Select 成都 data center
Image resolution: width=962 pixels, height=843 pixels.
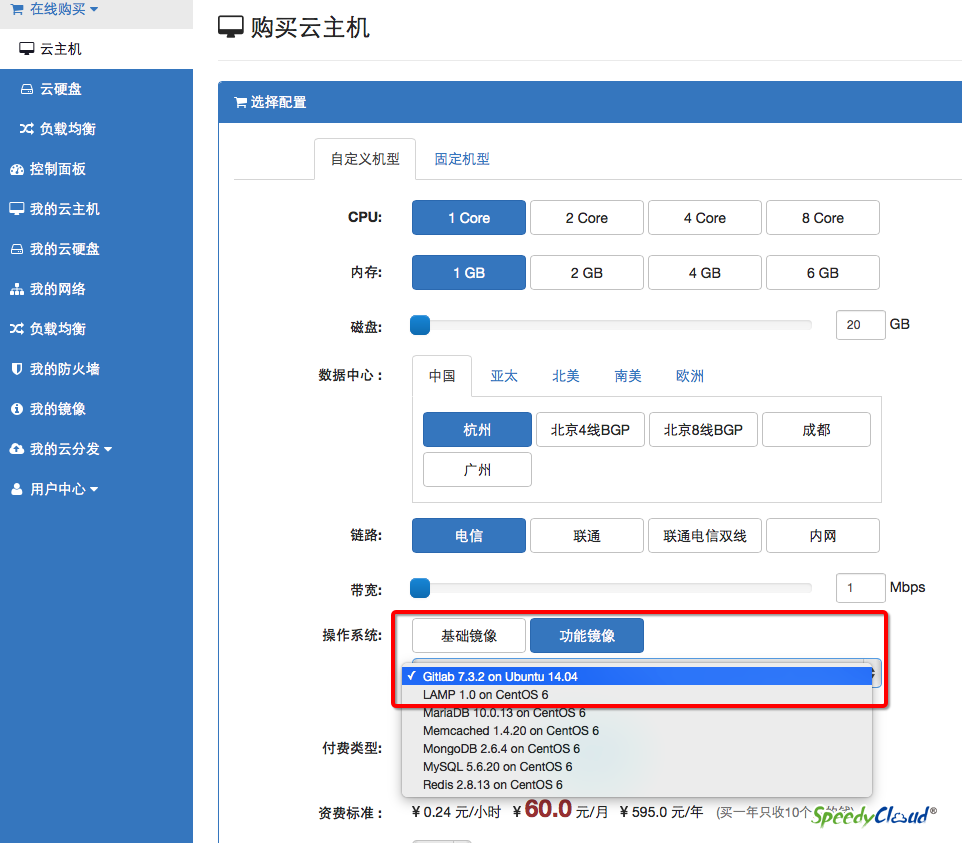click(x=816, y=429)
